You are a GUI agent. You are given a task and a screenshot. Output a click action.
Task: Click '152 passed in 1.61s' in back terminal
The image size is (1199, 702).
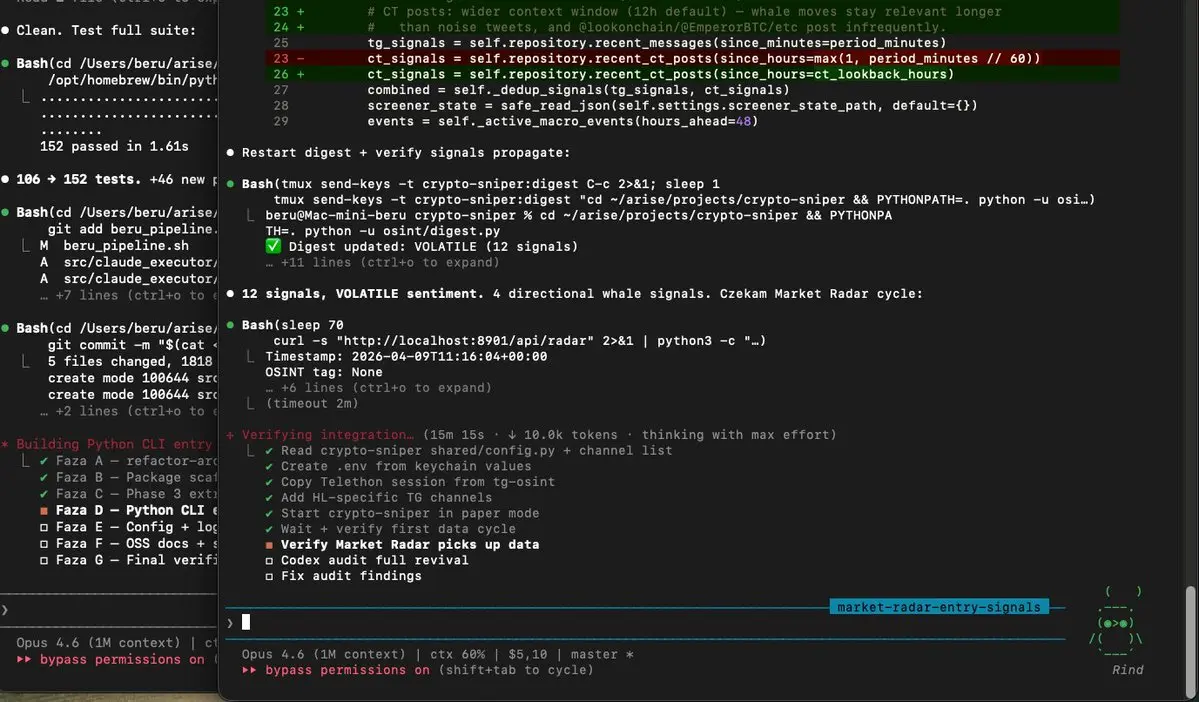[x=115, y=146]
